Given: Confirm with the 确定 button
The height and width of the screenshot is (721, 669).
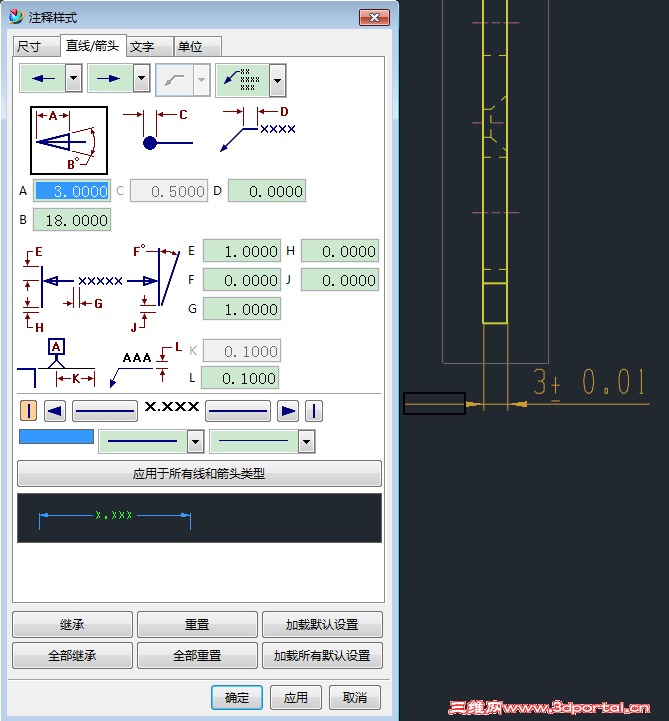Looking at the screenshot, I should (237, 698).
